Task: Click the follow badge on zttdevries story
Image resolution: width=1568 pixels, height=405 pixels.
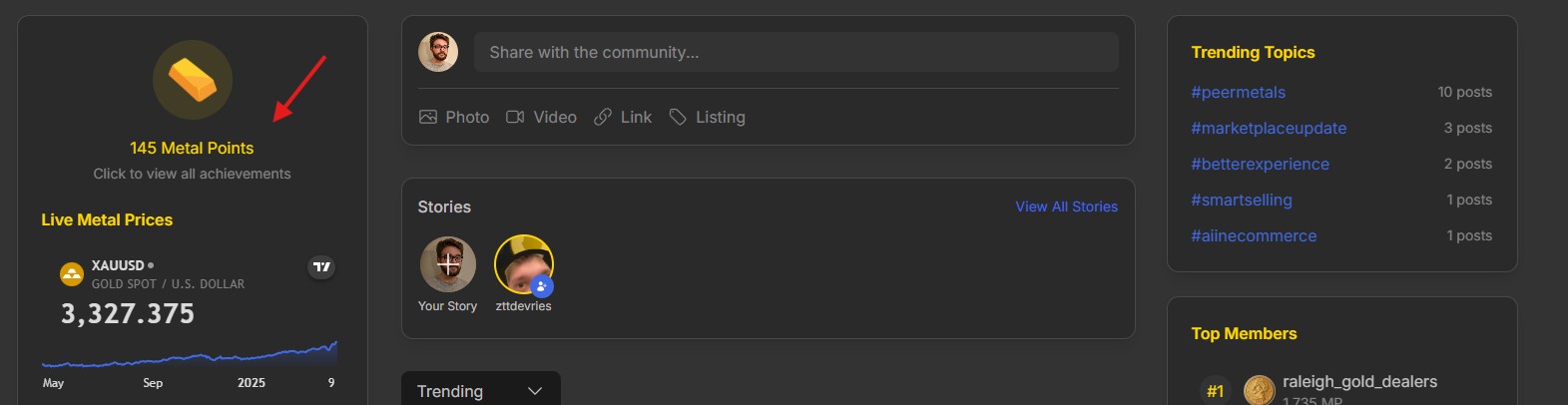Action: [x=541, y=286]
